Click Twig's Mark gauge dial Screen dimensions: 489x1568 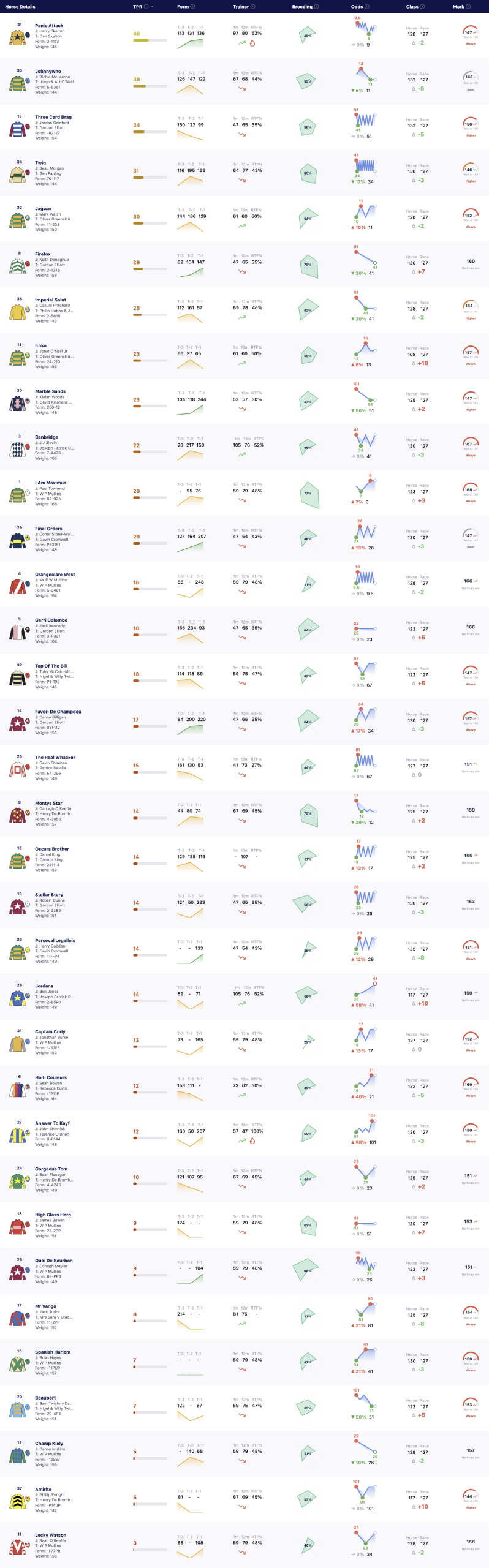[471, 170]
